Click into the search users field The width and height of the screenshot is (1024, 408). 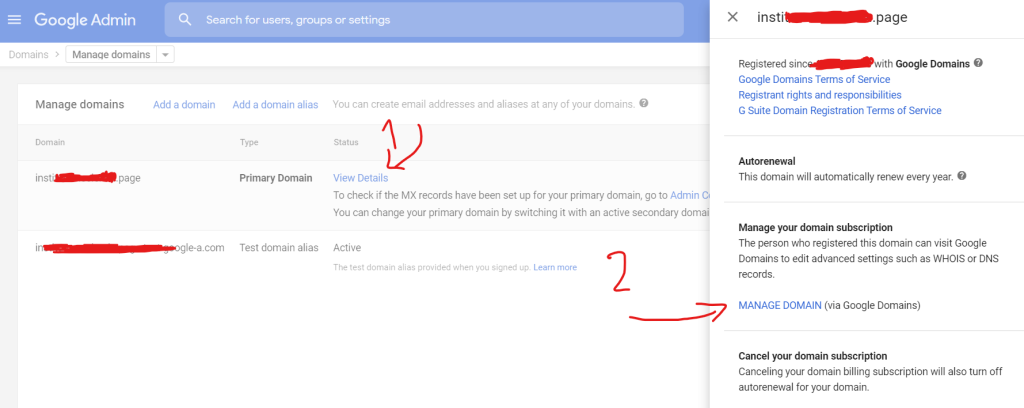[x=424, y=20]
